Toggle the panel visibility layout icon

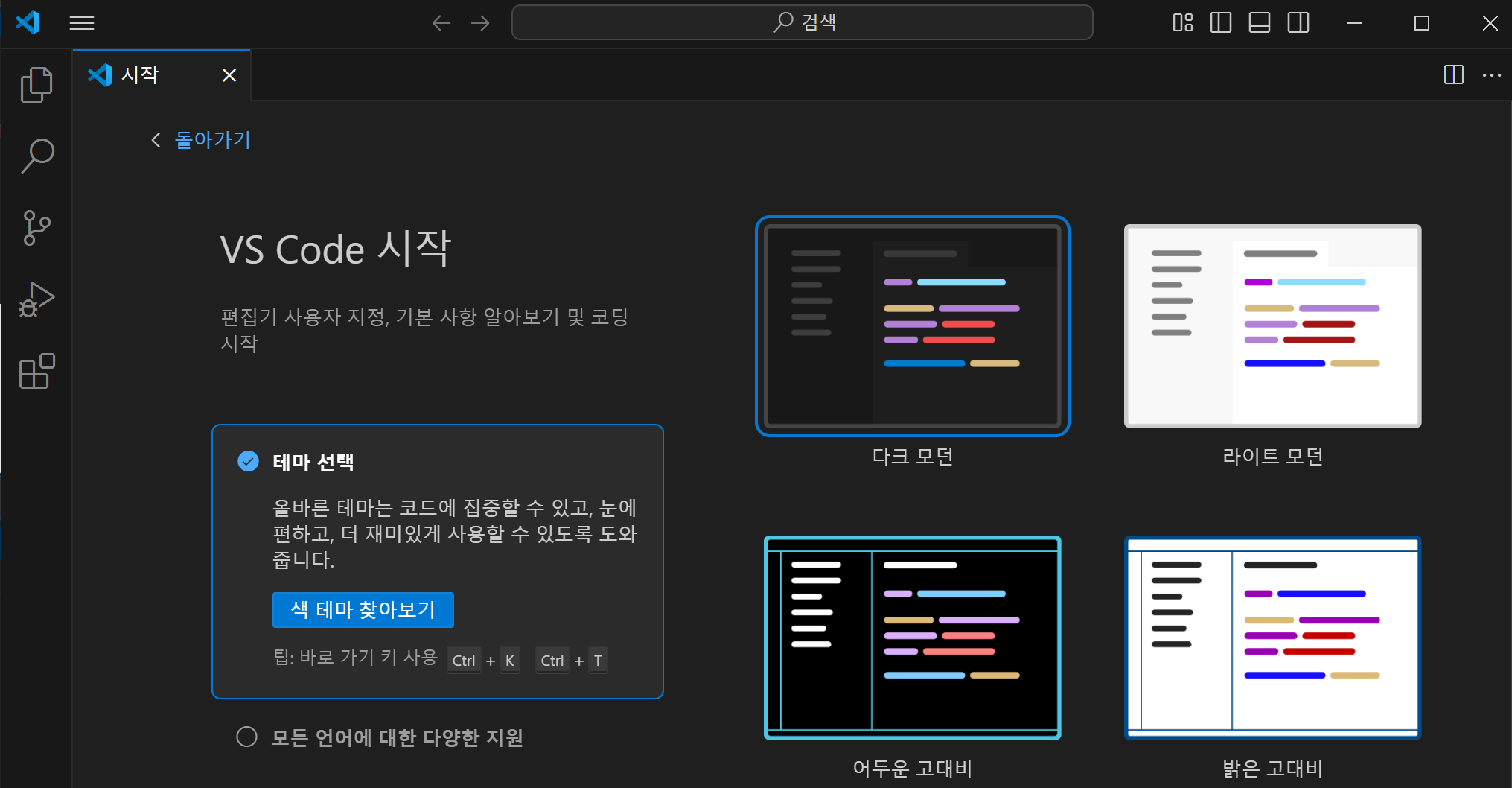pyautogui.click(x=1259, y=22)
